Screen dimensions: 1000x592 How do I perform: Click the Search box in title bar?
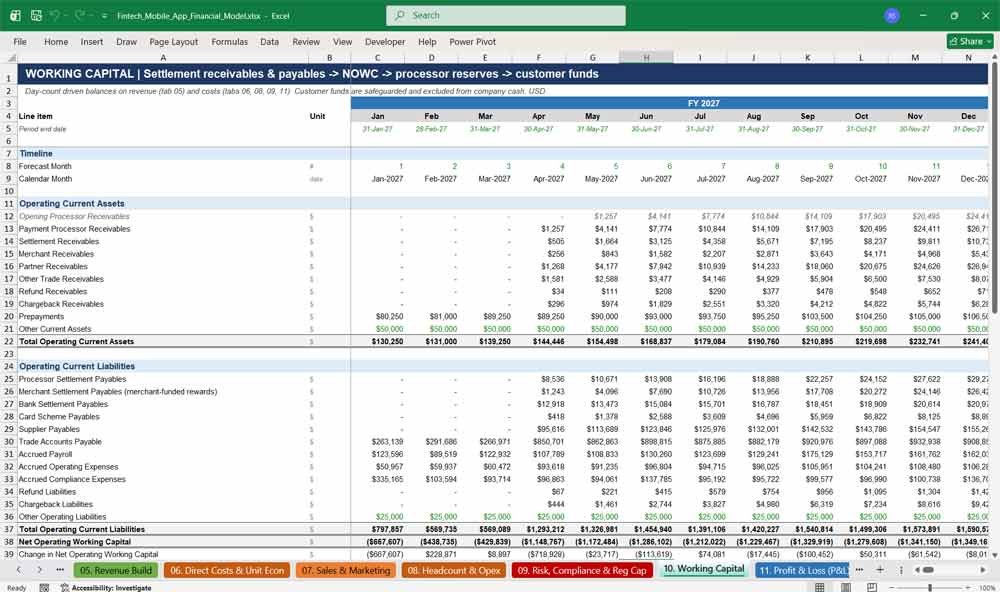[506, 15]
